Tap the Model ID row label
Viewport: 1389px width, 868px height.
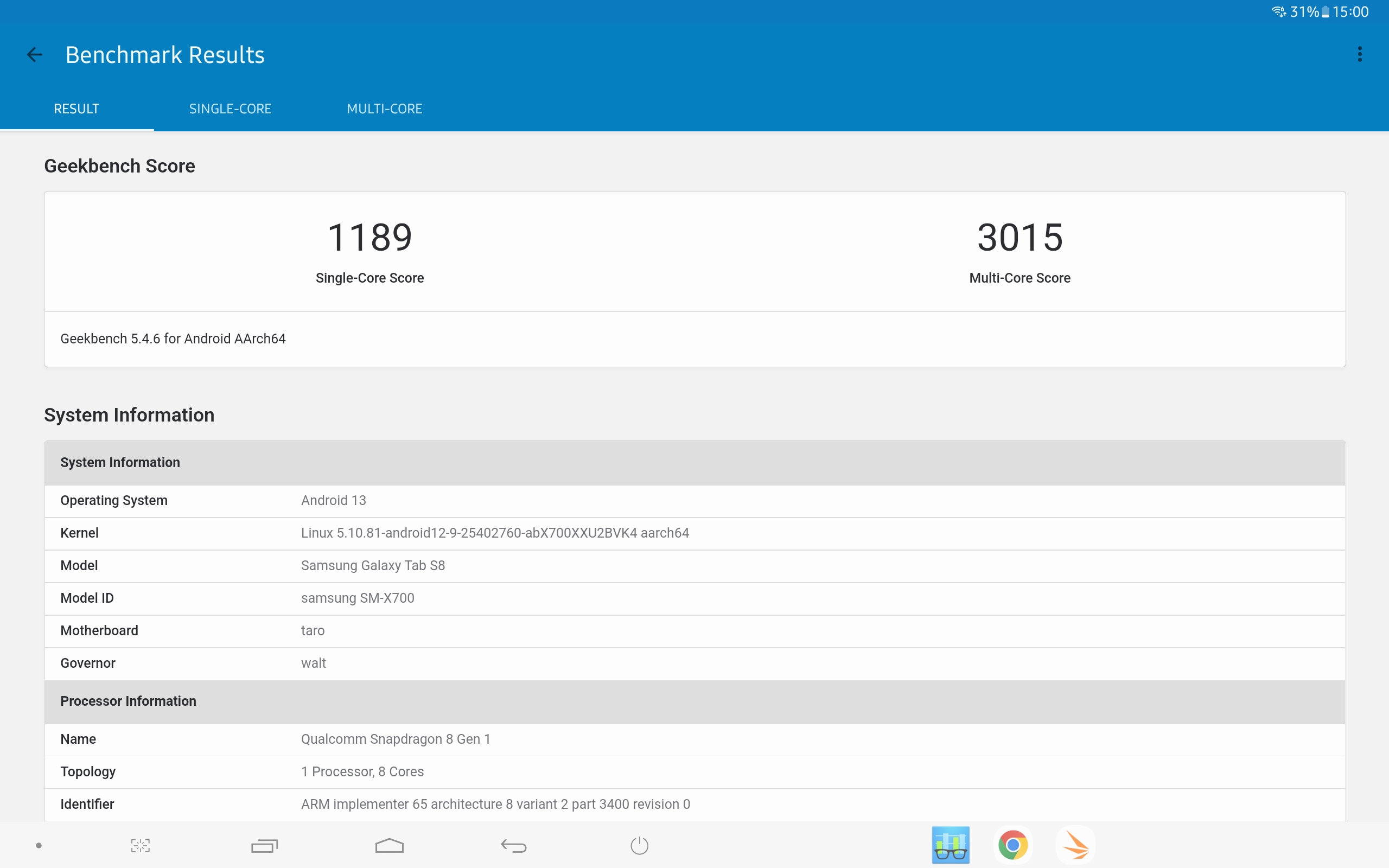click(87, 598)
